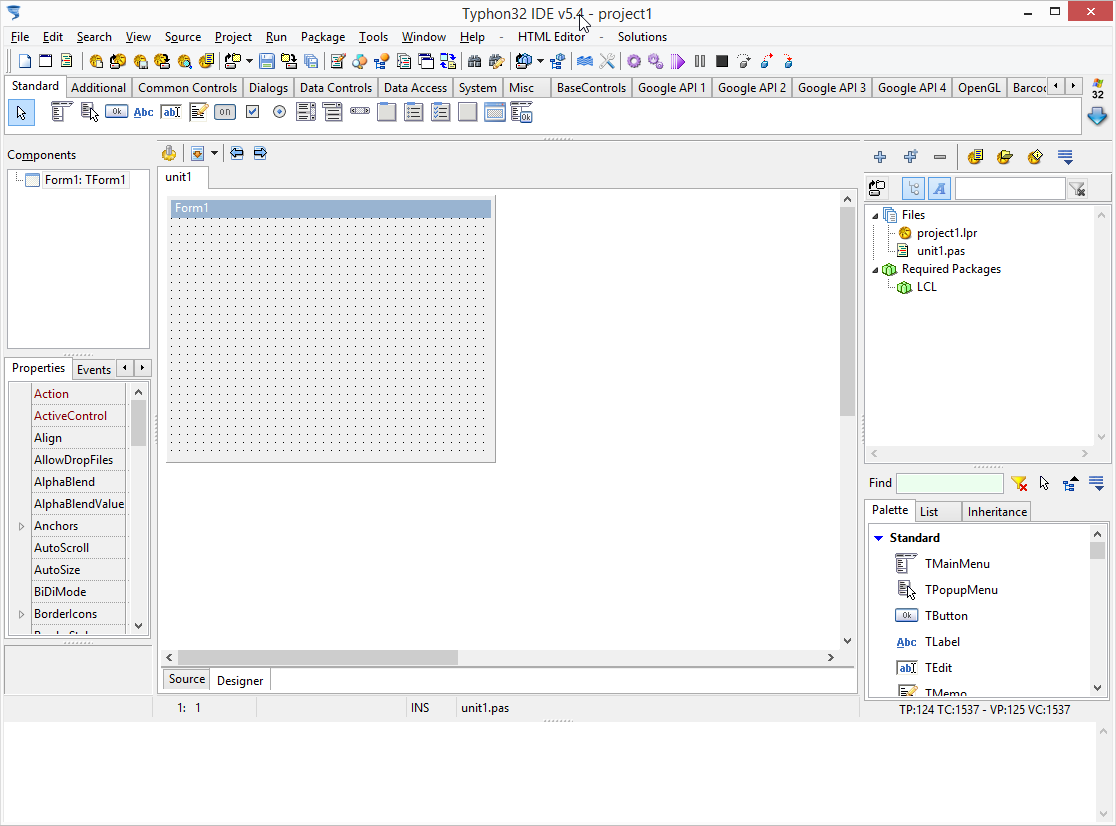1116x826 pixels.
Task: Open the blue lines dropdown beside Find
Action: click(1097, 484)
